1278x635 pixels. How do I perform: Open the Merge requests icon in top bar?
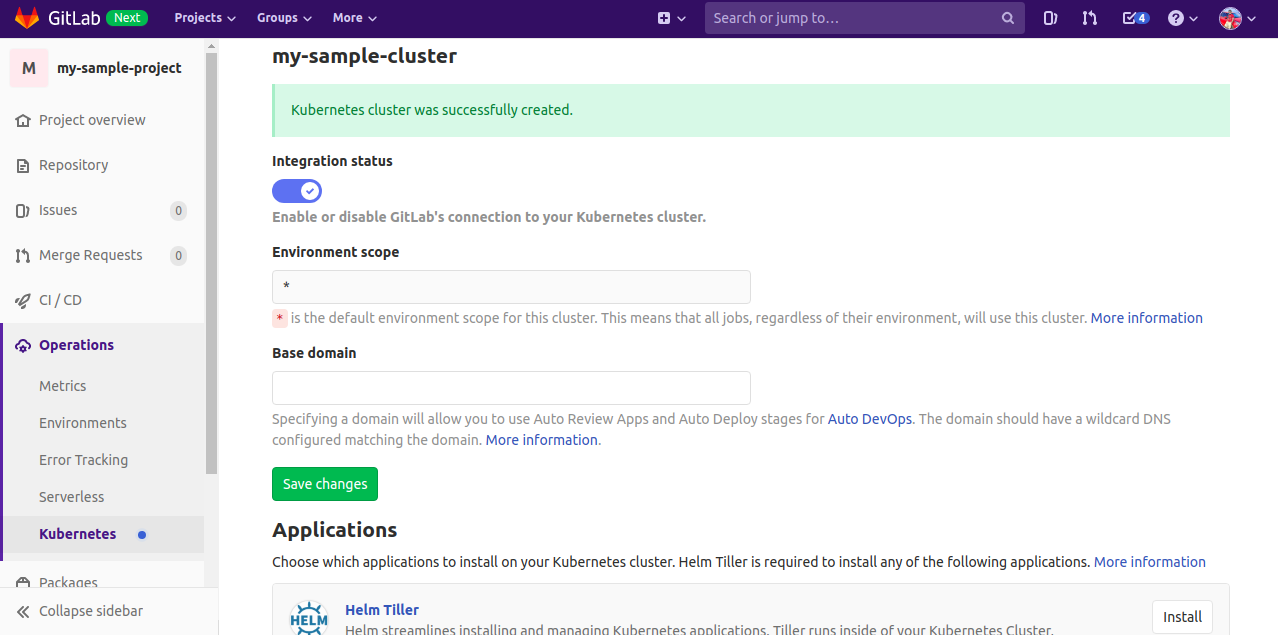(x=1090, y=18)
